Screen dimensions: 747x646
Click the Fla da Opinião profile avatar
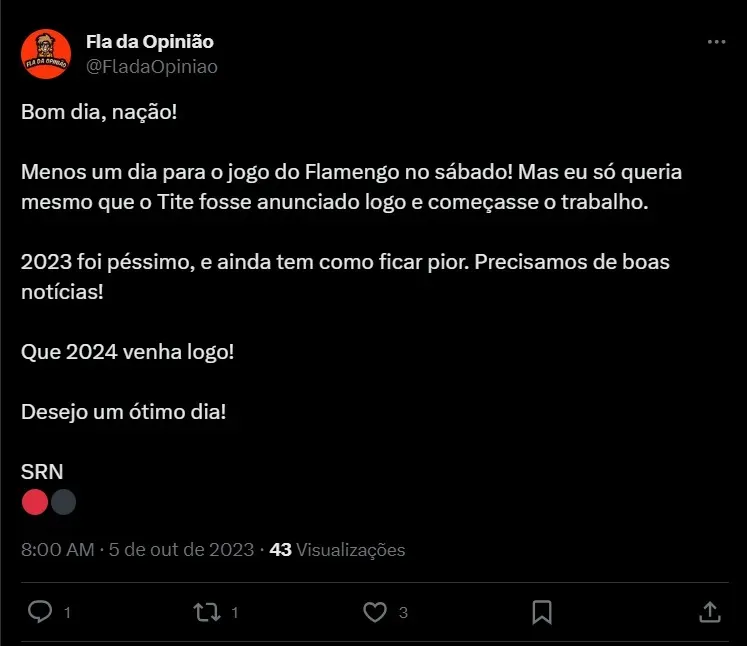(x=46, y=54)
